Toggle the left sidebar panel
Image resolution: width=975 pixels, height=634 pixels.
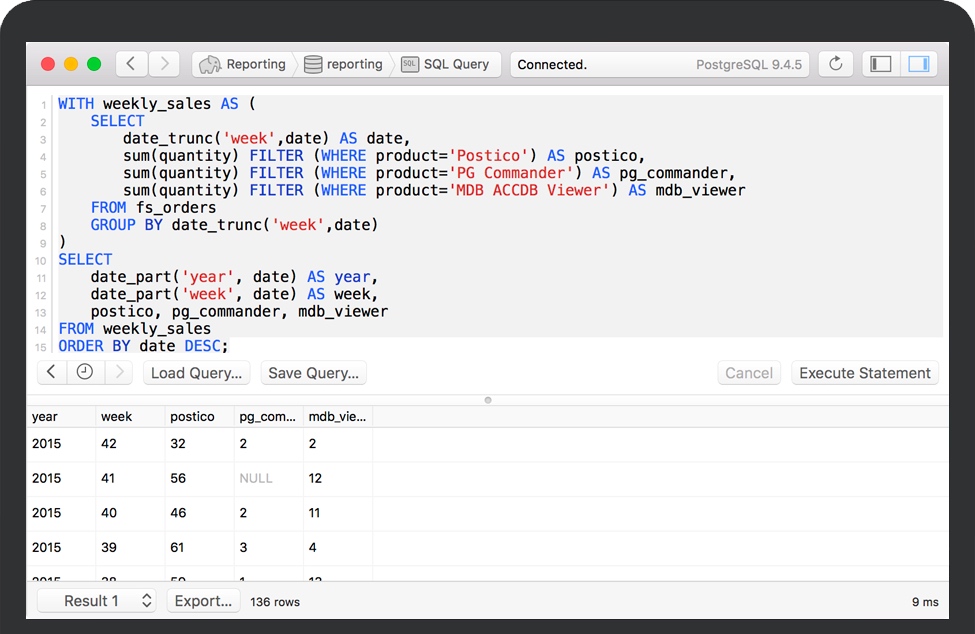click(881, 64)
